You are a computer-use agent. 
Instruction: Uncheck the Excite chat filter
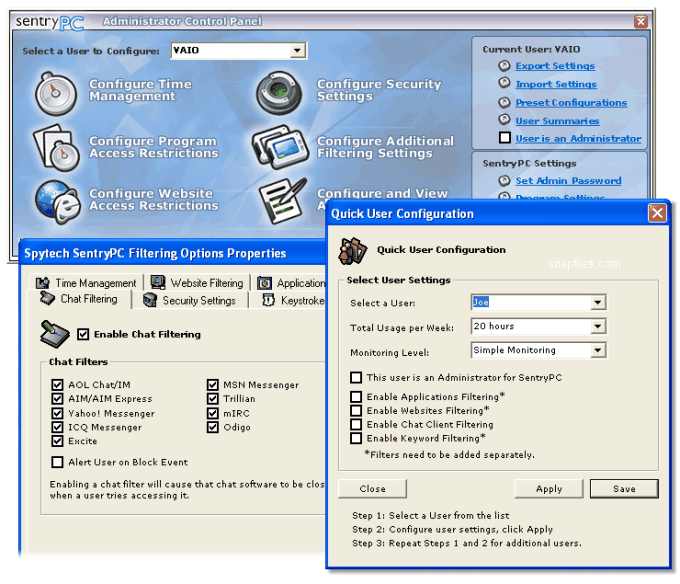pyautogui.click(x=57, y=441)
